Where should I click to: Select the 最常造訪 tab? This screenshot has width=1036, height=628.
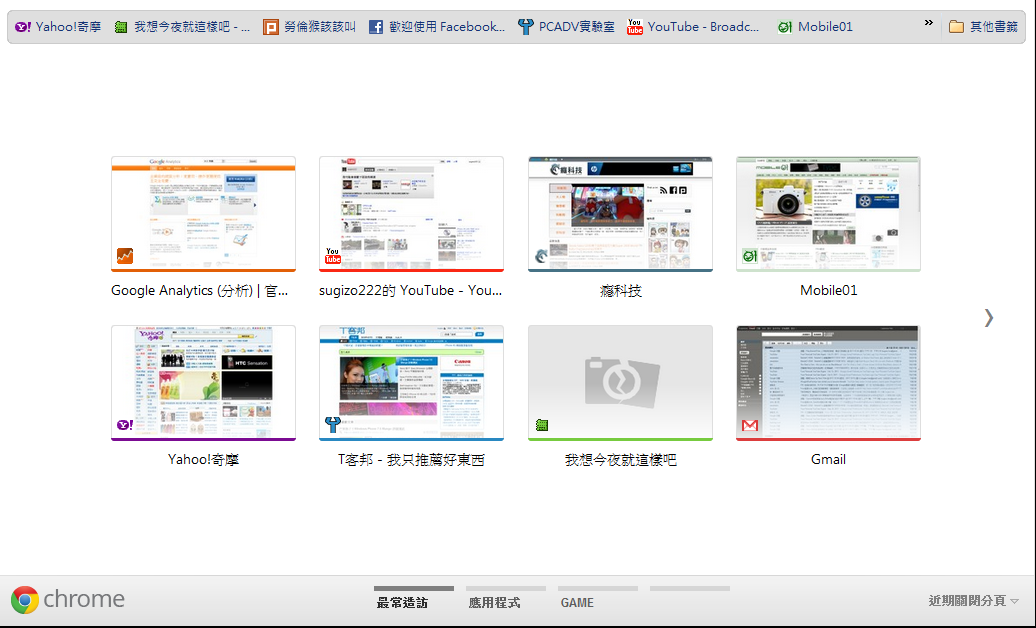click(402, 602)
